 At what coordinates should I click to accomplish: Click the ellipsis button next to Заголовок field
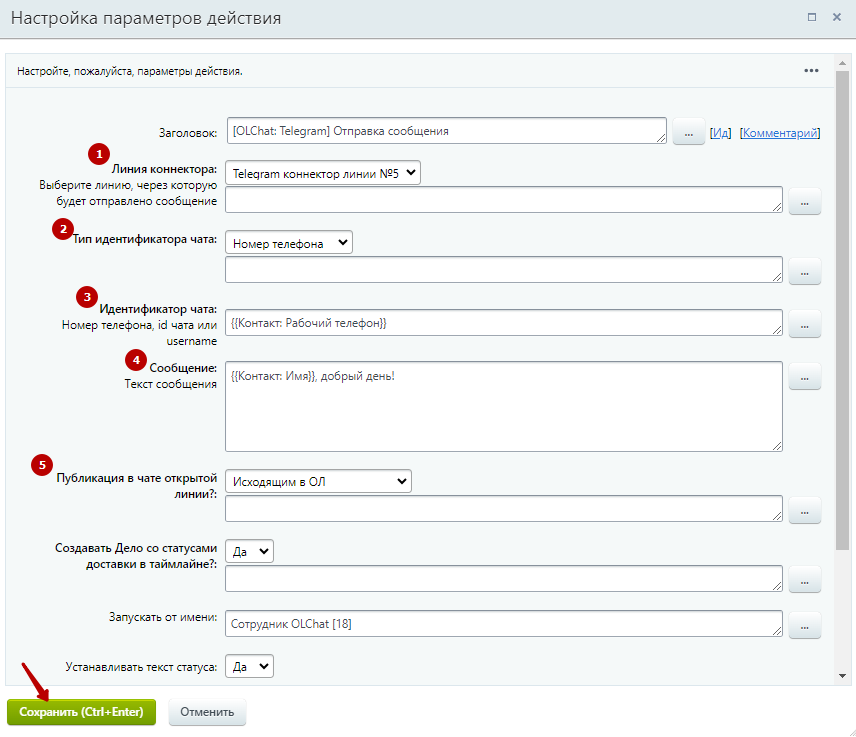[688, 131]
